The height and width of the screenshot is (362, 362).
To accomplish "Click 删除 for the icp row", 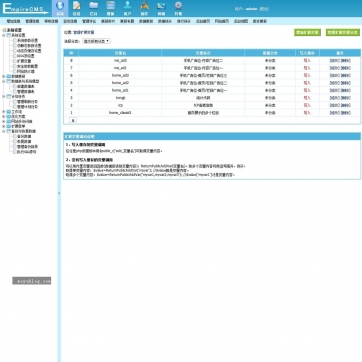I will click(x=346, y=105).
